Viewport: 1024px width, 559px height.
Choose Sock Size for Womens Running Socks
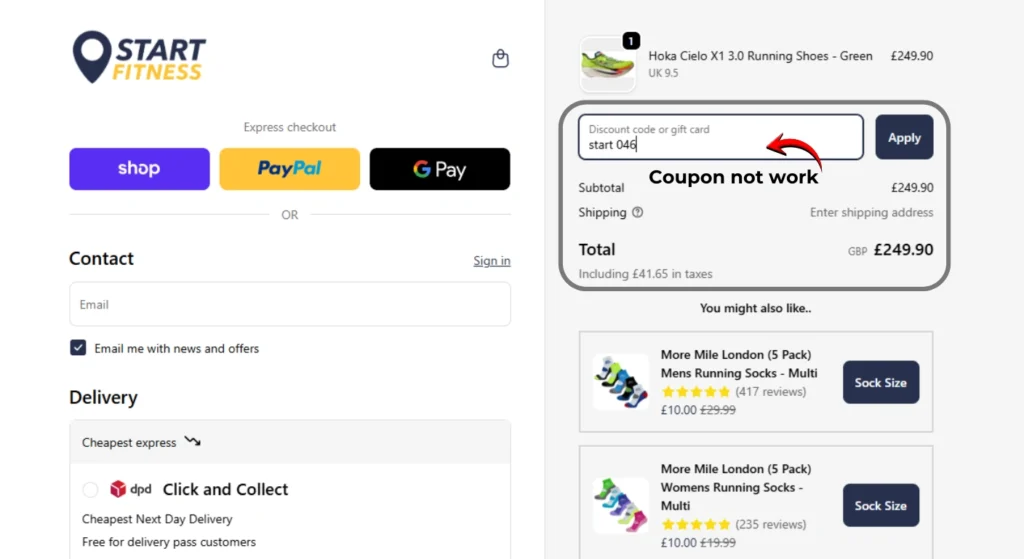point(880,505)
